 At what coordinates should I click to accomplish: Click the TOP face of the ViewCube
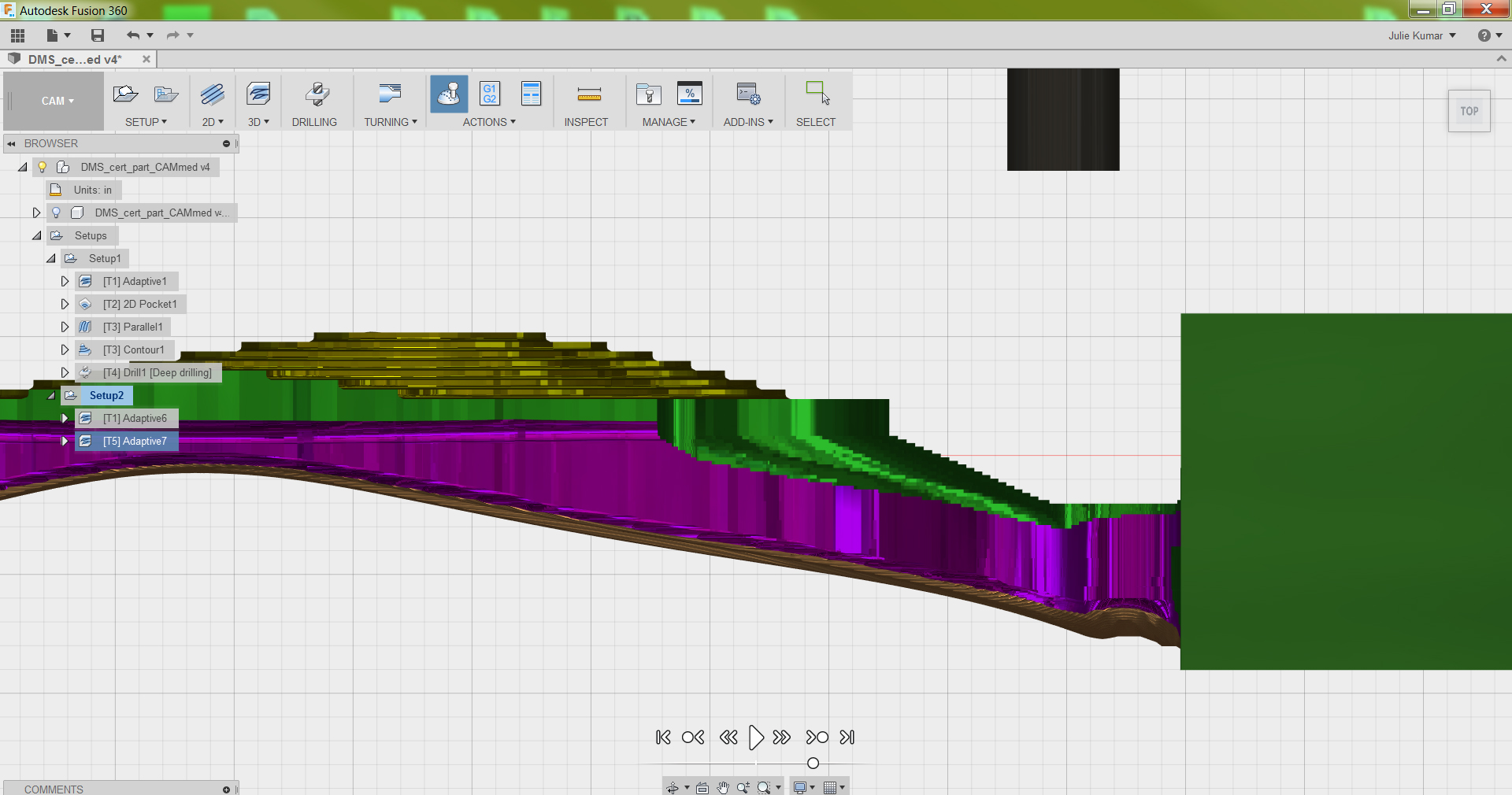click(1469, 111)
